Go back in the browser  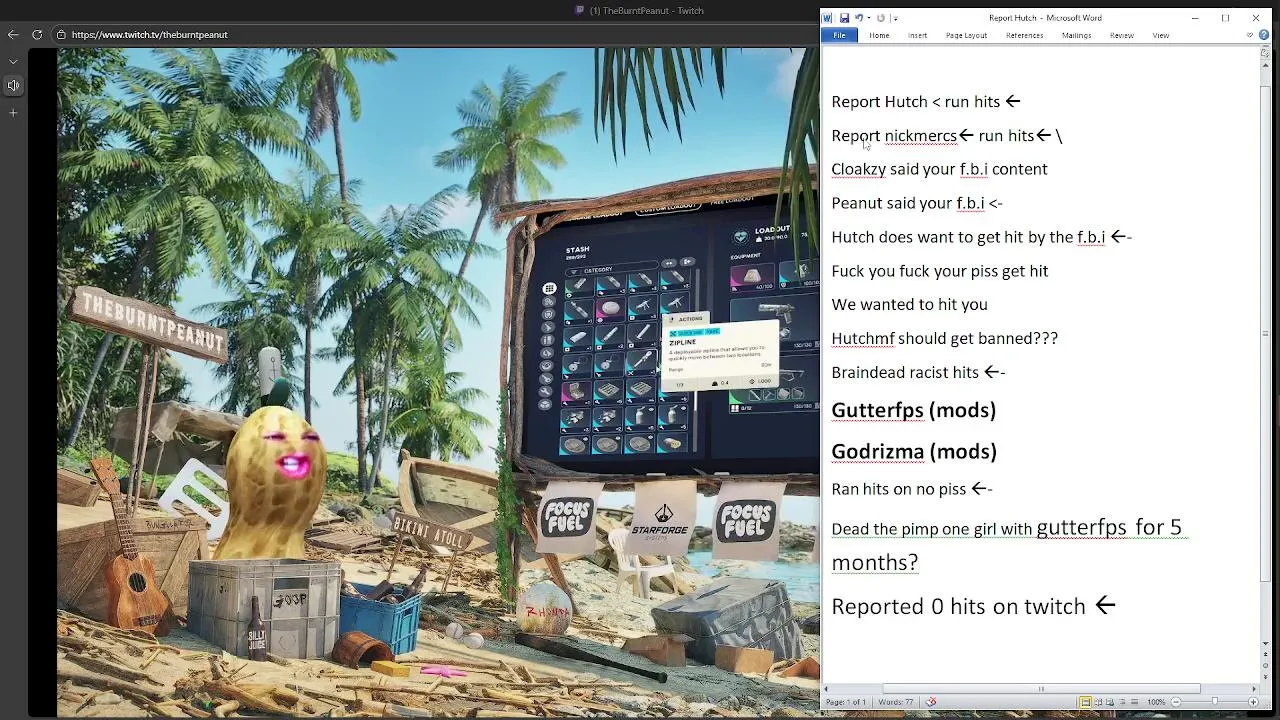(x=13, y=34)
